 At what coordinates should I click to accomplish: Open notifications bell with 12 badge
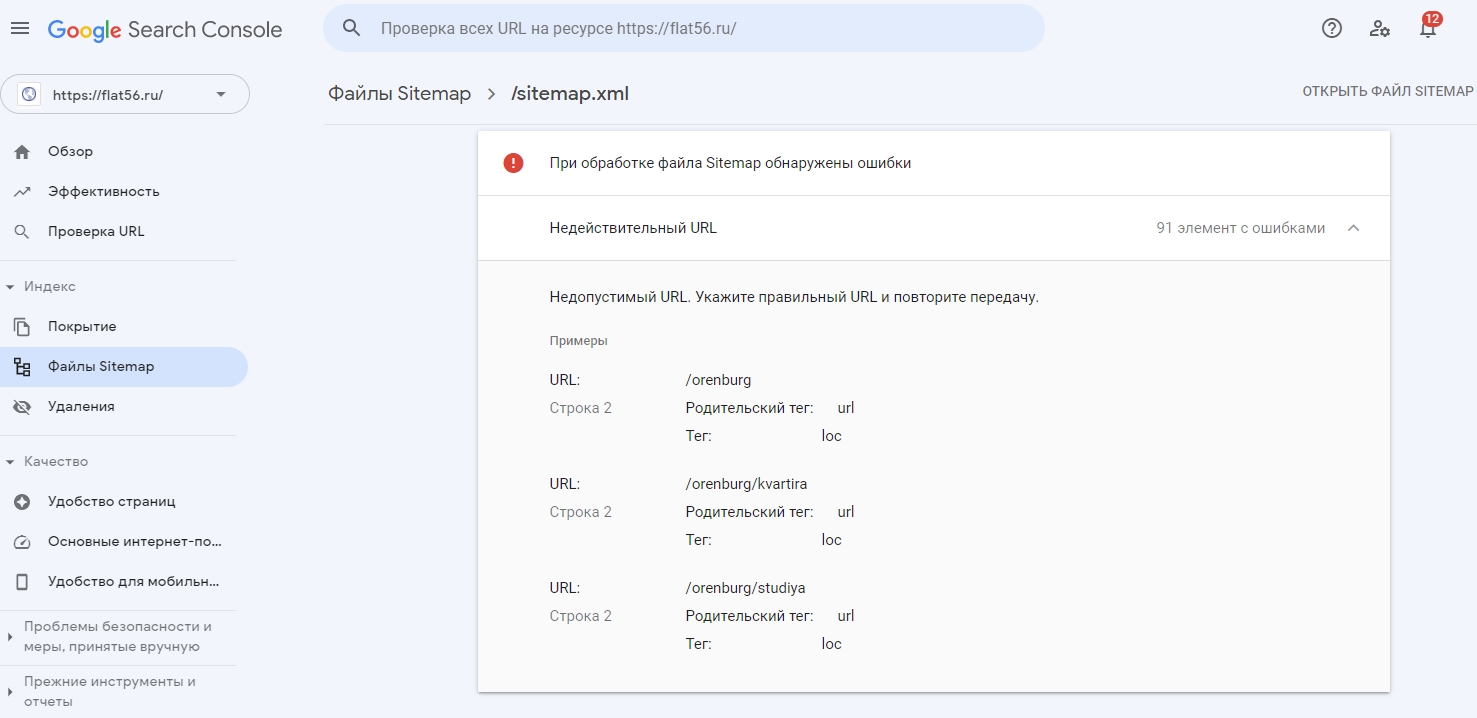1428,27
